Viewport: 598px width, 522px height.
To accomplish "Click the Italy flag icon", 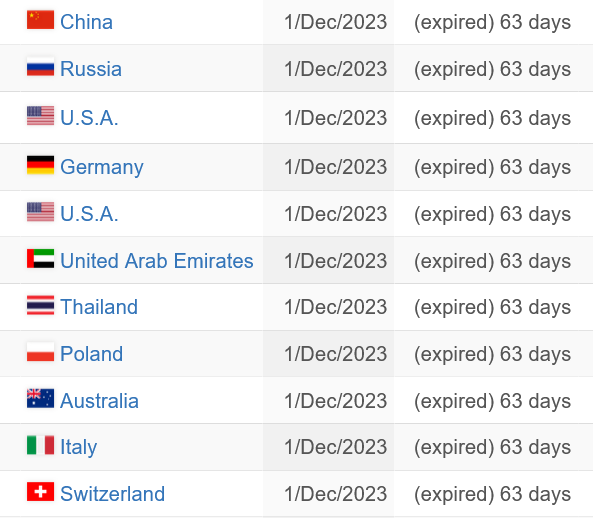I will pos(40,445).
